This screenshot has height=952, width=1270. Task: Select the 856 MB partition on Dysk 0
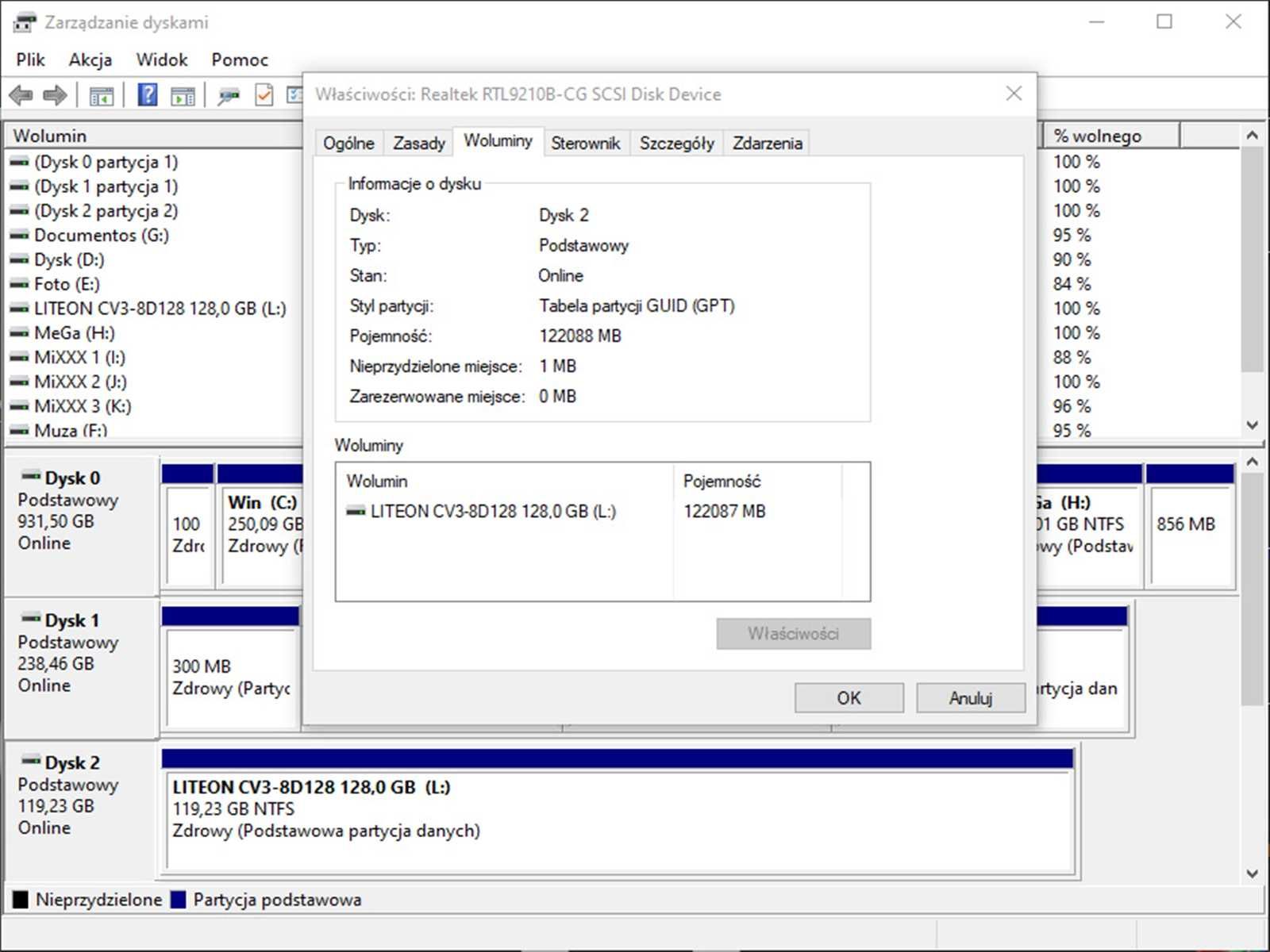point(1190,527)
